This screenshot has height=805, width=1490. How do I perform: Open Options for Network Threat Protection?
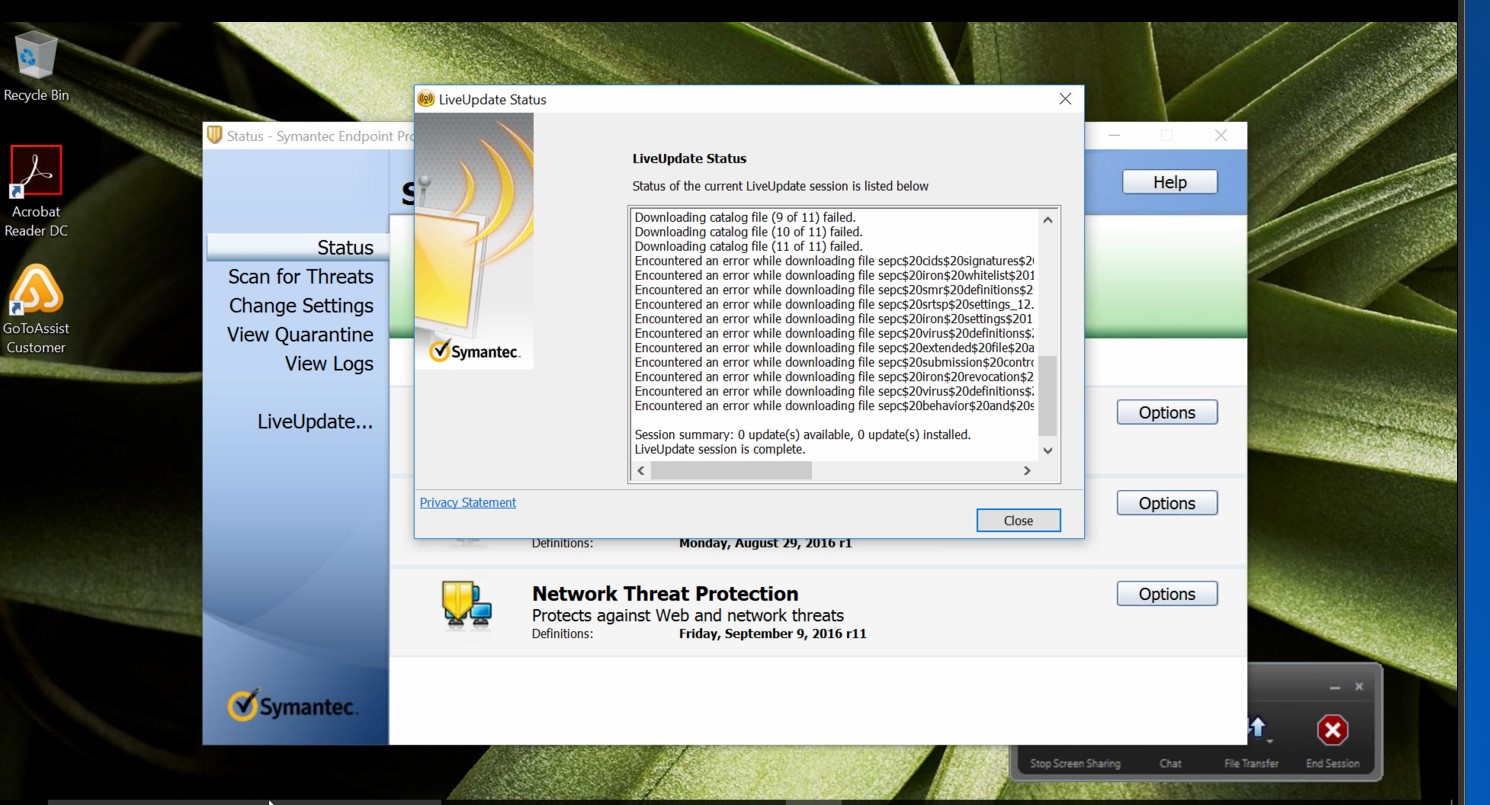click(1166, 593)
